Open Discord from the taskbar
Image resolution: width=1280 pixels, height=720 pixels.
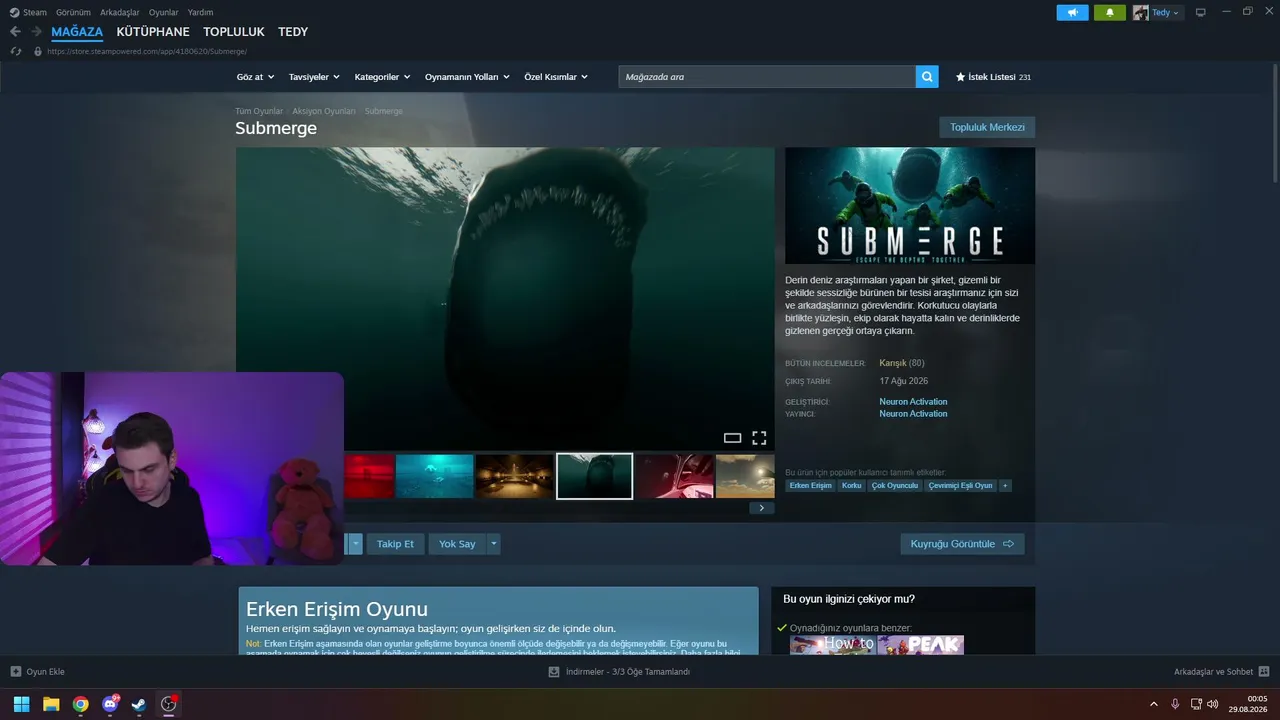tap(110, 704)
